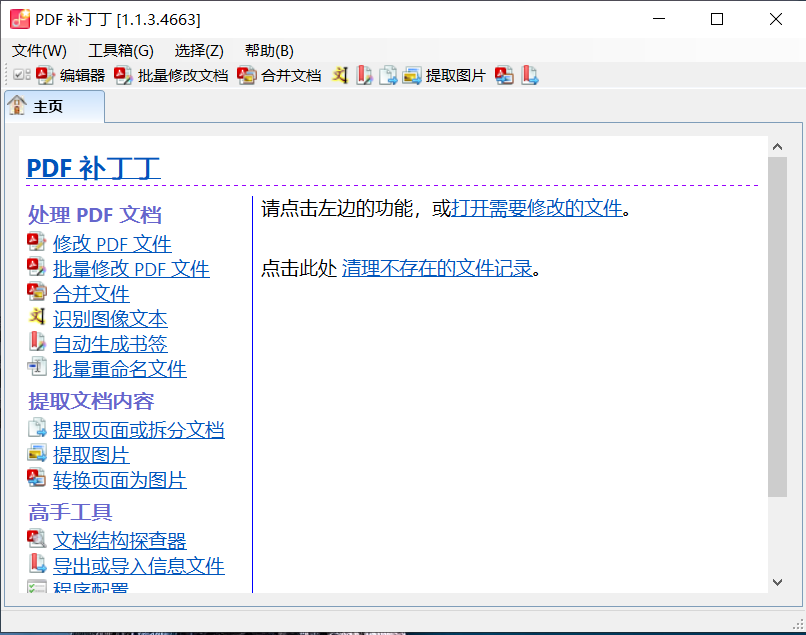The height and width of the screenshot is (635, 806).
Task: Click the down arrow of the right scrollbar
Action: pos(778,582)
